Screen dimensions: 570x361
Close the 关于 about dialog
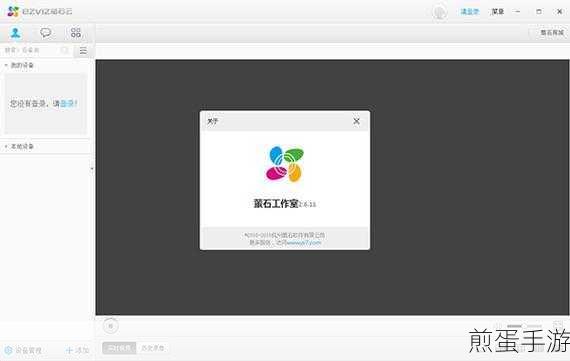(x=357, y=121)
